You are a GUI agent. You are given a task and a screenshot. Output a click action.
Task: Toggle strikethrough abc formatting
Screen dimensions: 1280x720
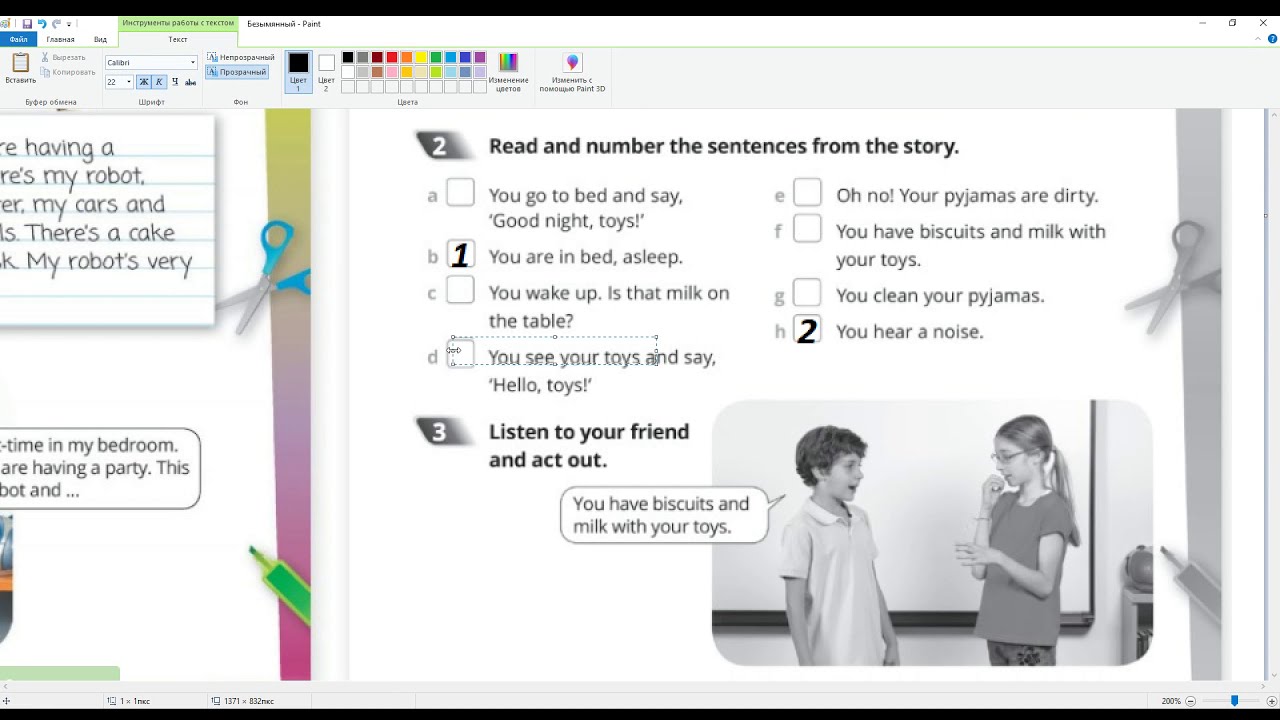tap(190, 82)
